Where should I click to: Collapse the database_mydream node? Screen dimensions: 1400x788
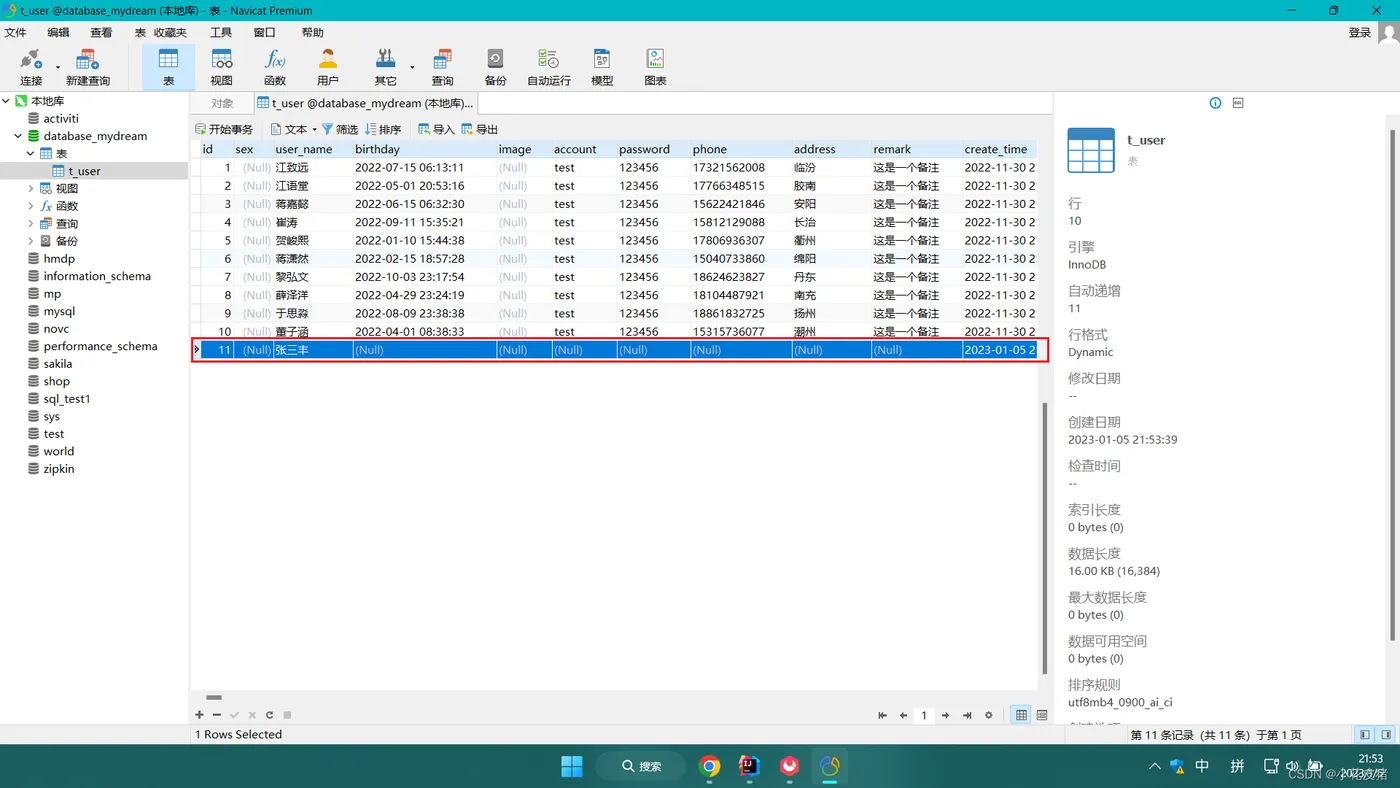(x=18, y=136)
